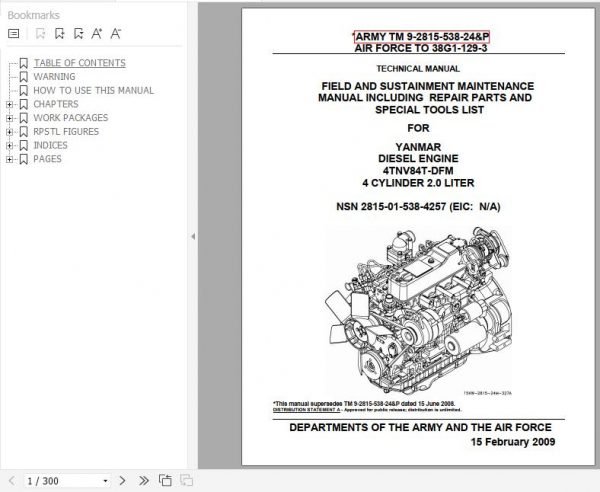Click the add new bookmark icon
Viewport: 600px width, 492px height.
click(59, 34)
